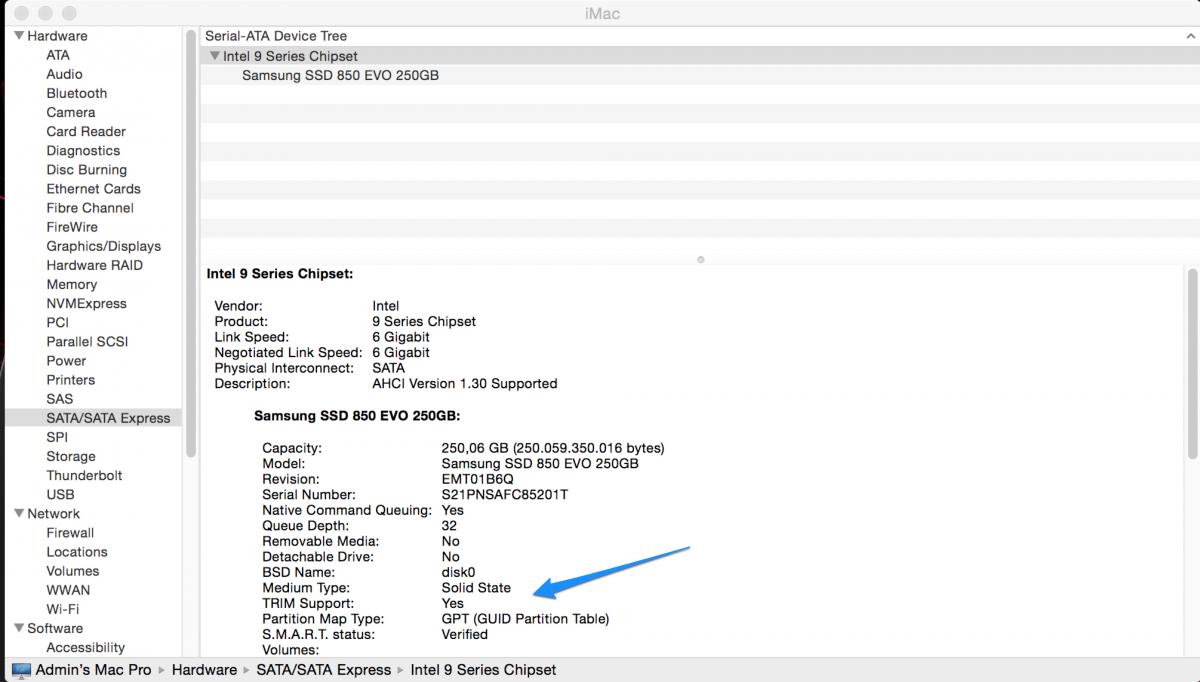Click the serial number S21PNSAFC85201T
This screenshot has width=1200, height=682.
click(505, 495)
